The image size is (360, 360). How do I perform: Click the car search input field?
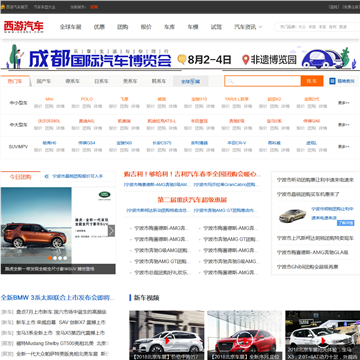(263, 81)
